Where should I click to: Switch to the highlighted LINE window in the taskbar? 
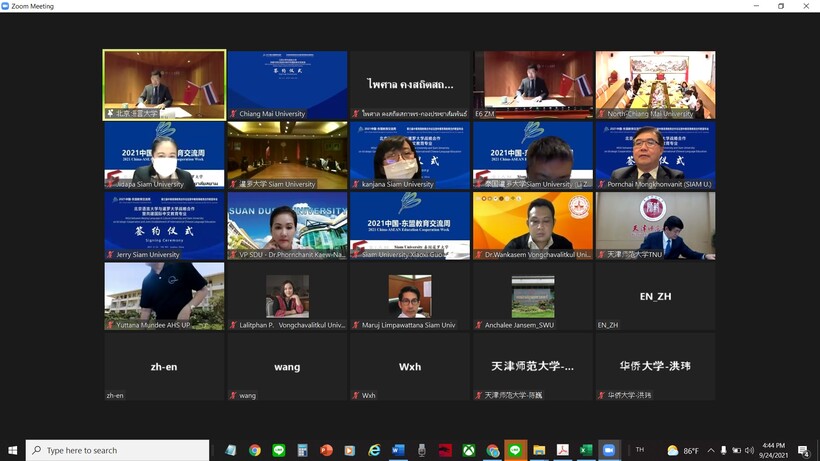515,450
